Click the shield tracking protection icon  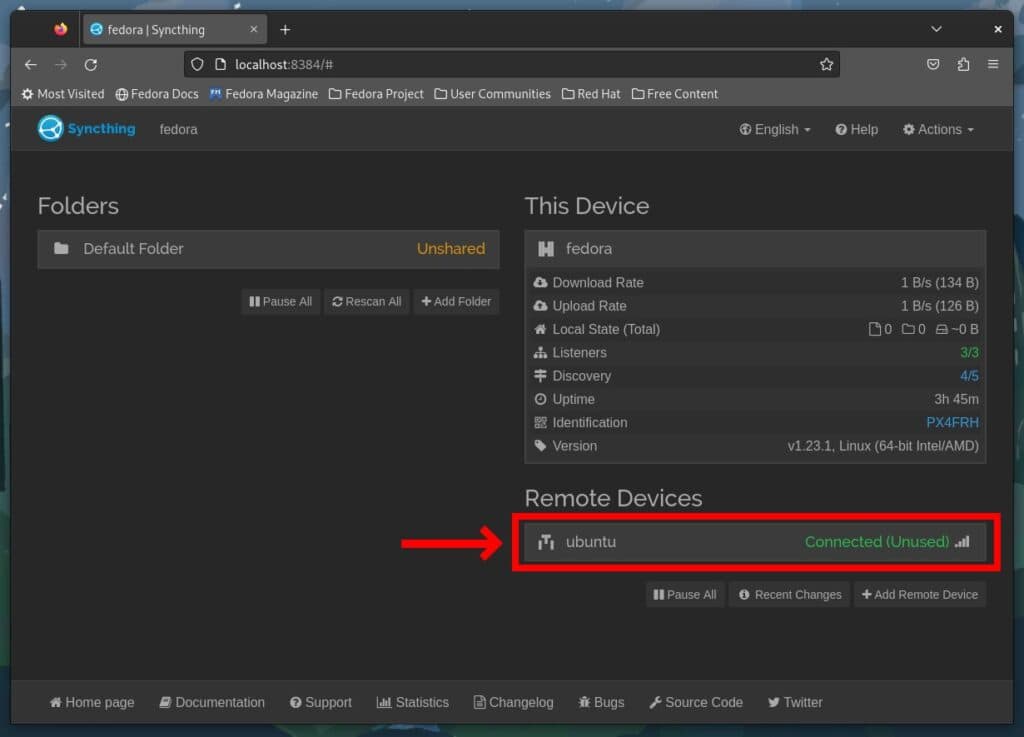pyautogui.click(x=197, y=64)
